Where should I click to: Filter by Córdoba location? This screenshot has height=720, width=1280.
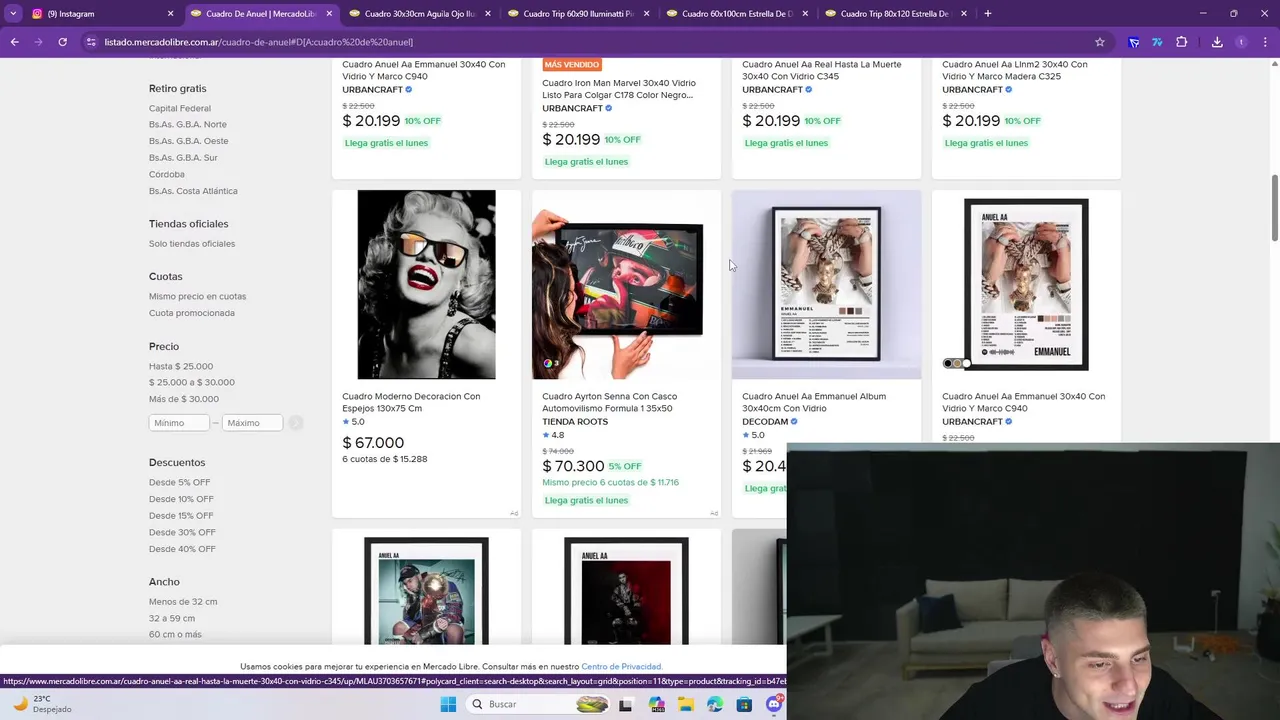(x=167, y=174)
